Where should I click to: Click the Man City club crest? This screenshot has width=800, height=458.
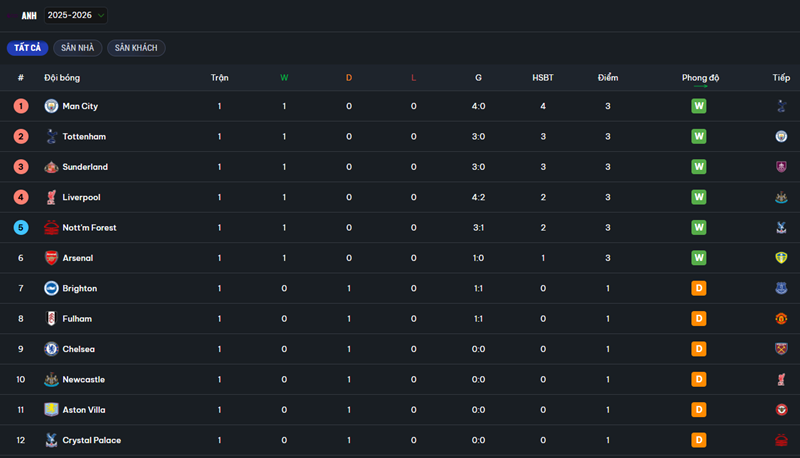click(x=51, y=106)
